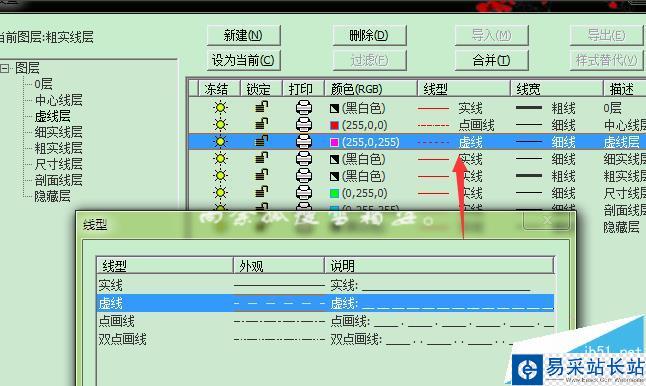Open magenta (255,0,255) color swatch
The height and width of the screenshot is (386, 646).
[x=334, y=143]
